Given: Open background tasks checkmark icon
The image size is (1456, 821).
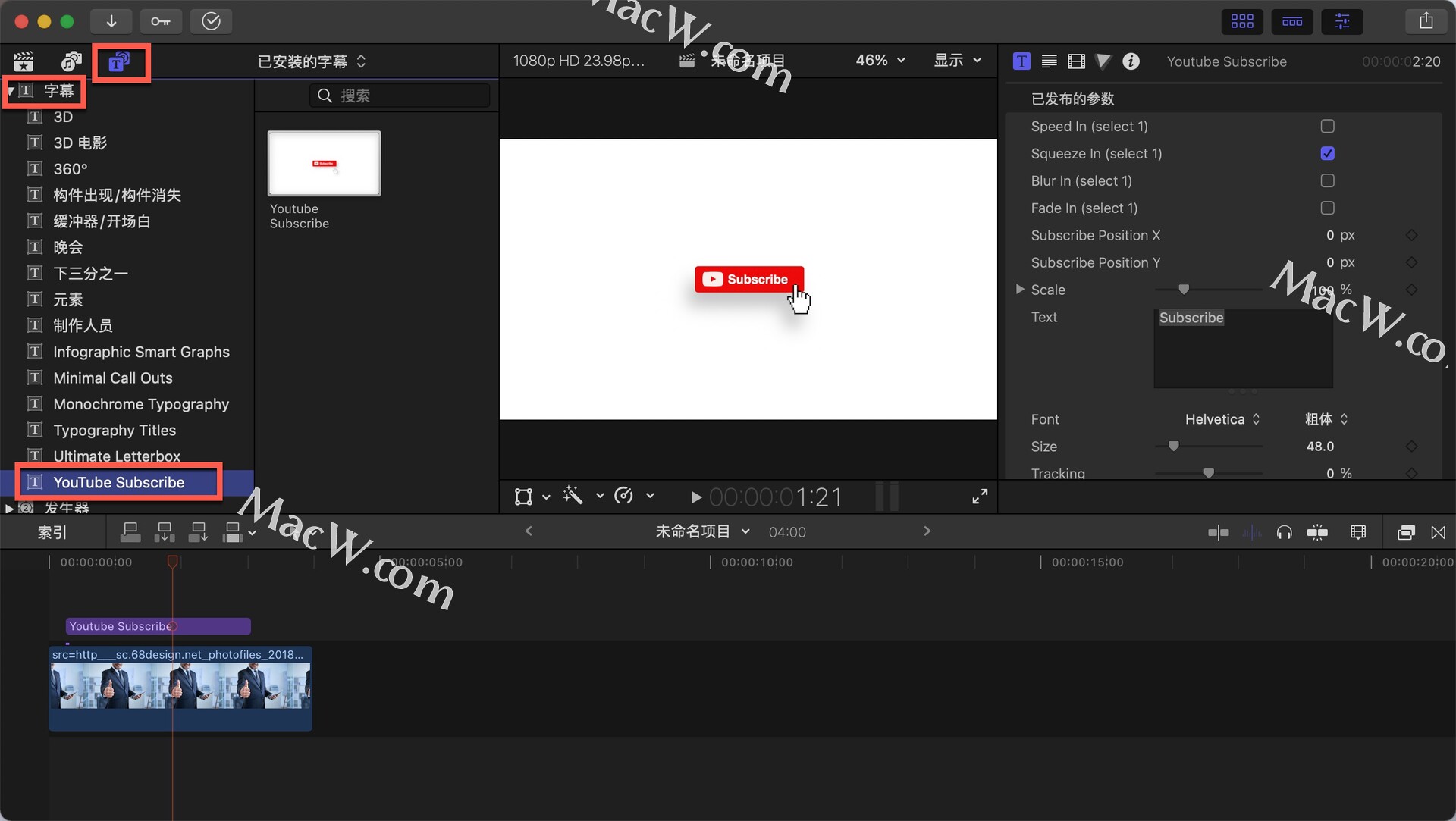Looking at the screenshot, I should [211, 21].
